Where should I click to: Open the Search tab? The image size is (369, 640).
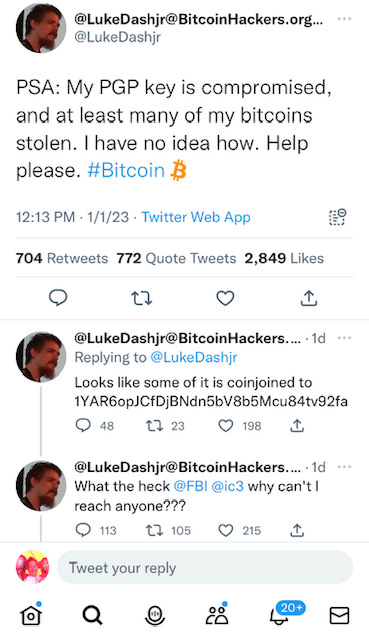[x=93, y=615]
